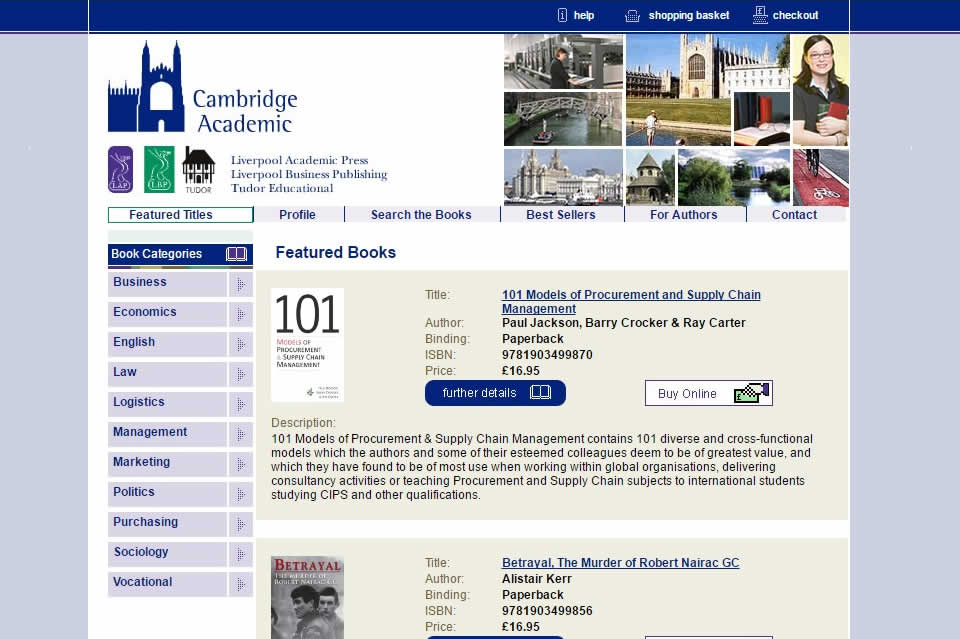Click the green LBP logo badge
This screenshot has height=639, width=960.
pyautogui.click(x=159, y=170)
